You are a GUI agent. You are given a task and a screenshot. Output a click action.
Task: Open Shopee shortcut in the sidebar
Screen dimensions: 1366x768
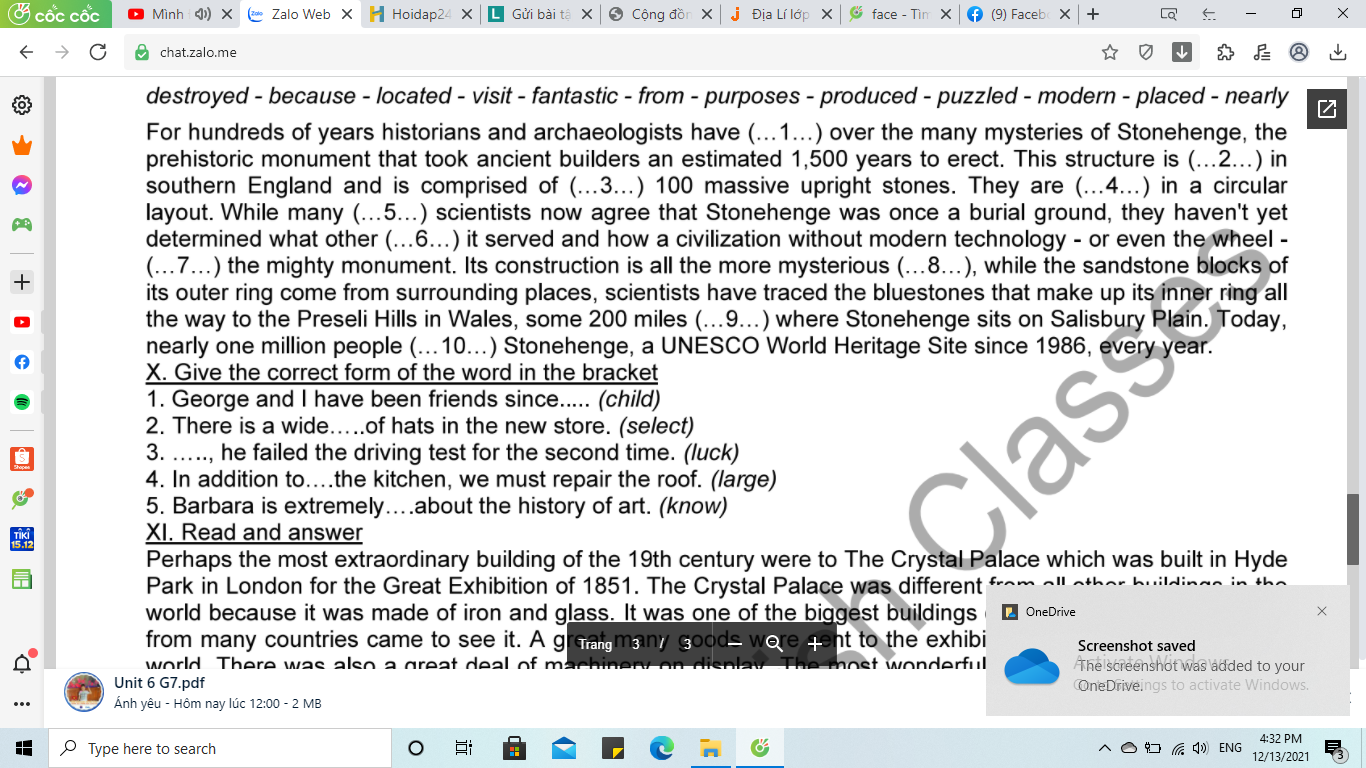point(21,459)
